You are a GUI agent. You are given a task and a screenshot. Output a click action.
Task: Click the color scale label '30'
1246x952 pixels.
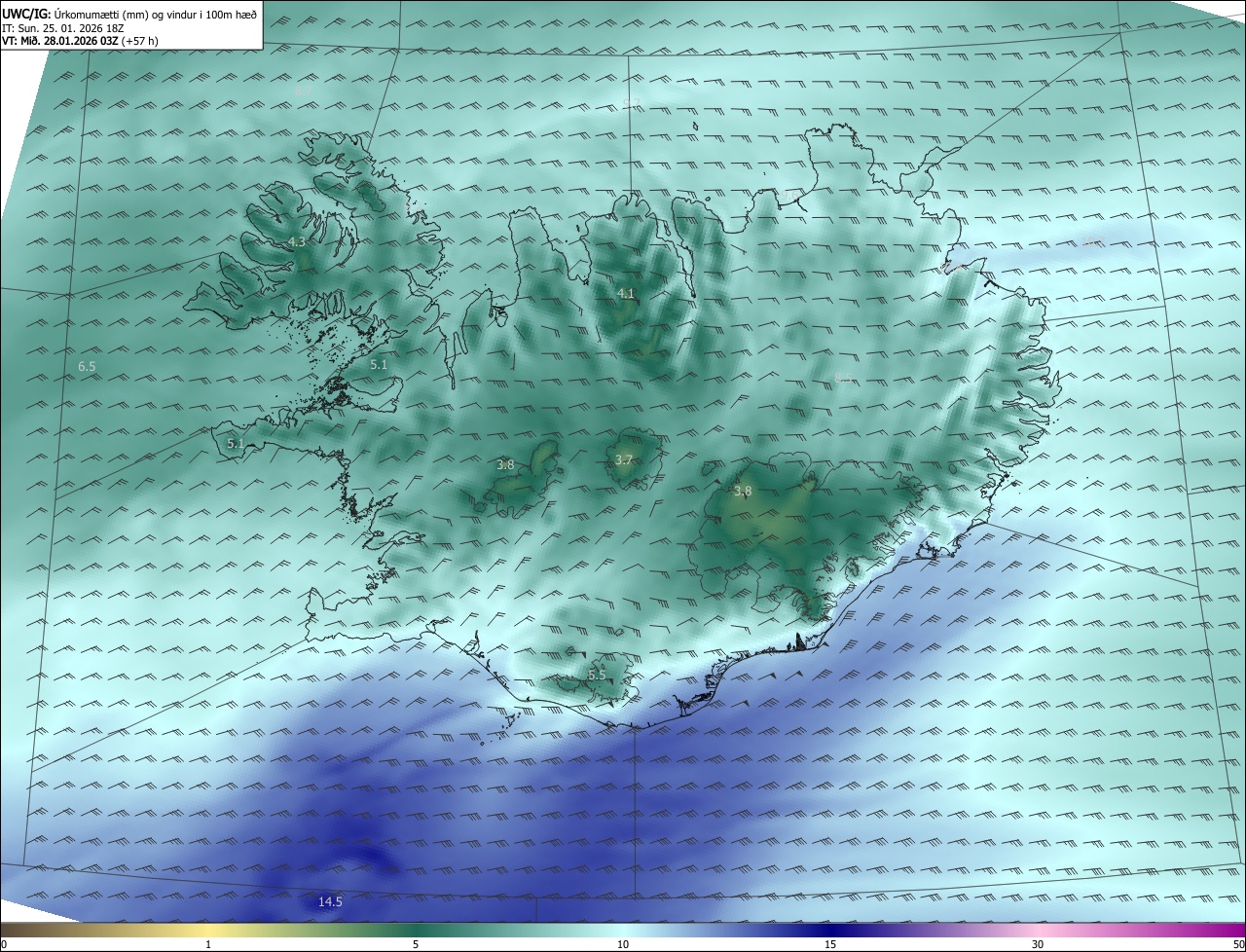coord(1038,944)
